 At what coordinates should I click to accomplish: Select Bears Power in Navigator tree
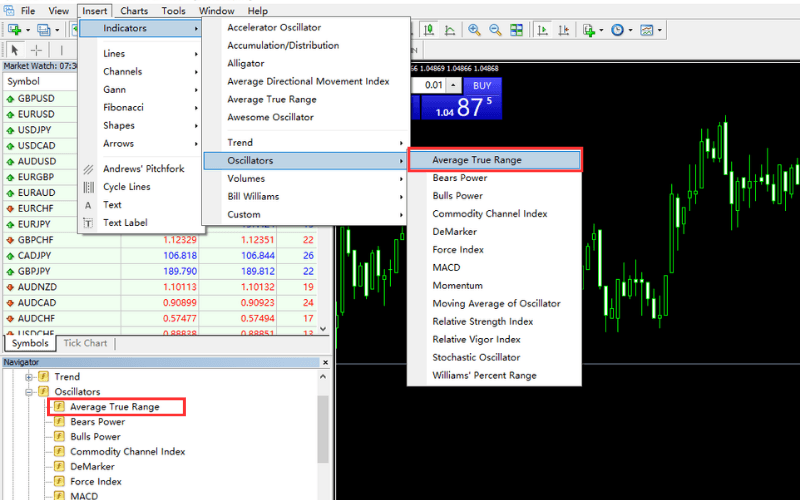[x=97, y=422]
